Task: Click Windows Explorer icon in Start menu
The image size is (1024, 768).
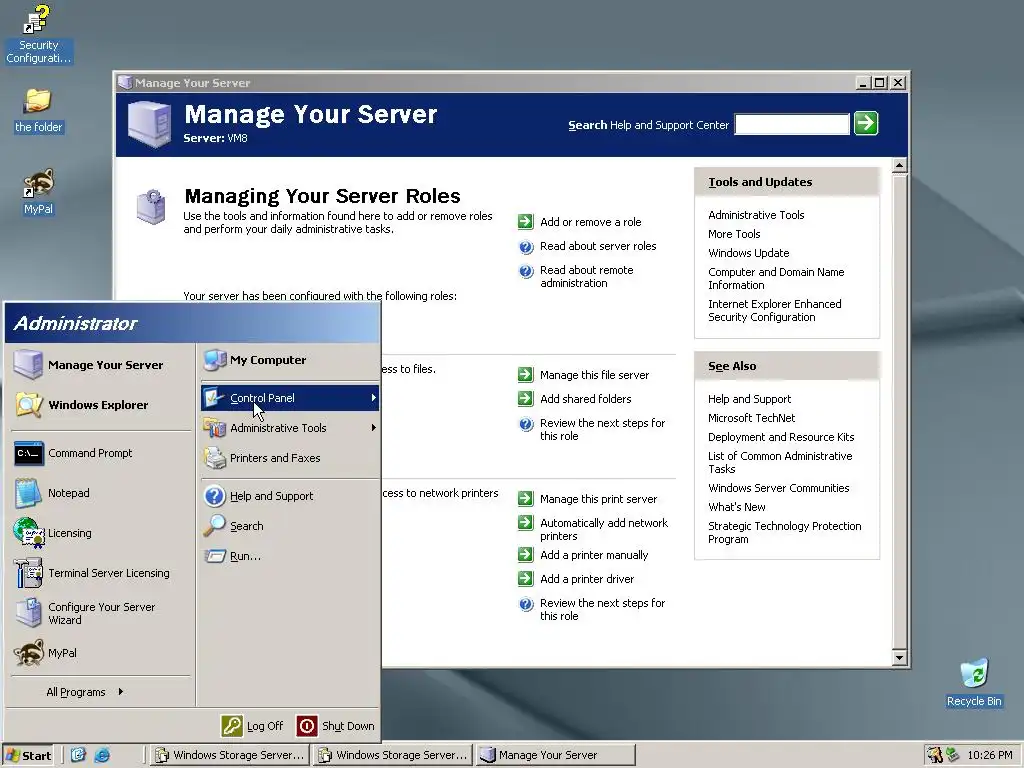Action: point(28,405)
